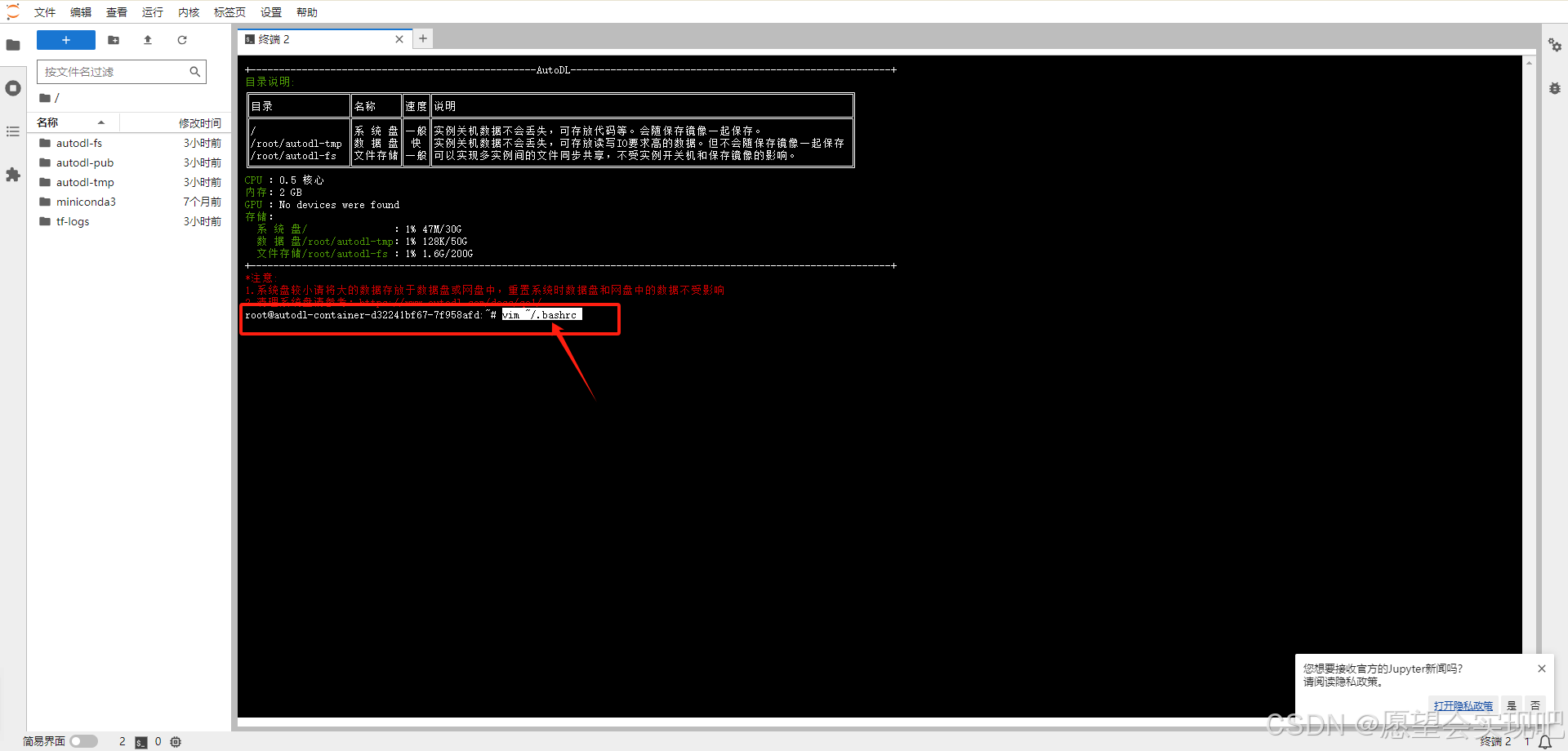Screen dimensions: 1568x751
Task: Toggle the 简易界面 simple interface switch
Action: click(83, 741)
